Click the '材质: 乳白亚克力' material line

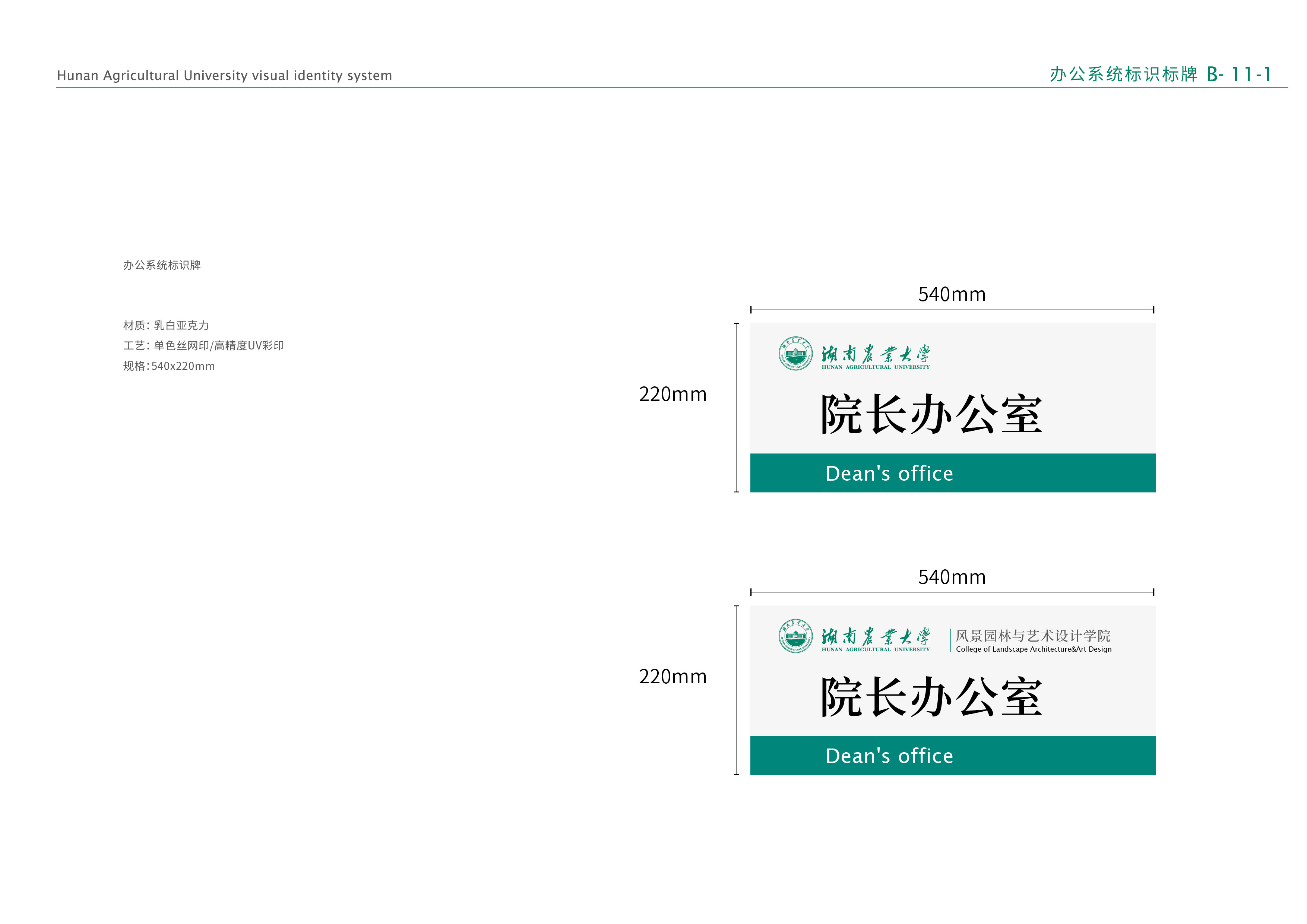point(166,326)
